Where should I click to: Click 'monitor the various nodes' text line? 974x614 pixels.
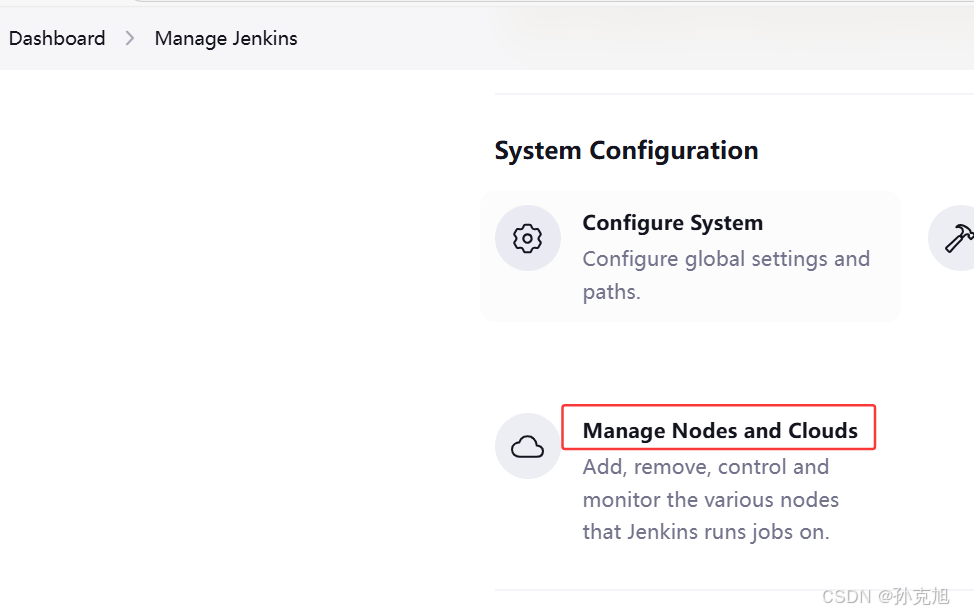(711, 500)
